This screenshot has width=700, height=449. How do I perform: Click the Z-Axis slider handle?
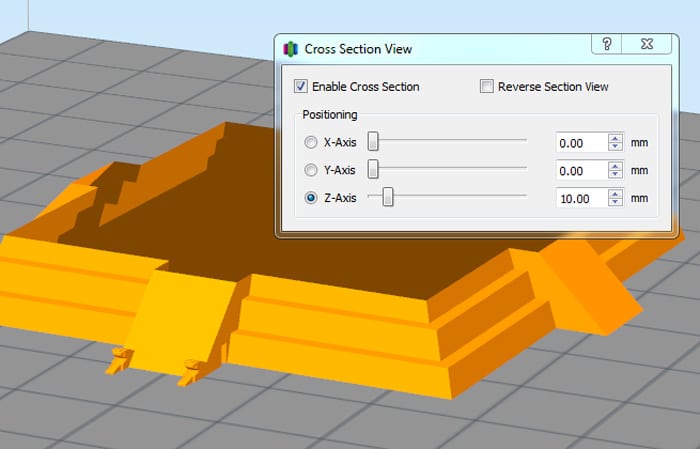(x=388, y=197)
